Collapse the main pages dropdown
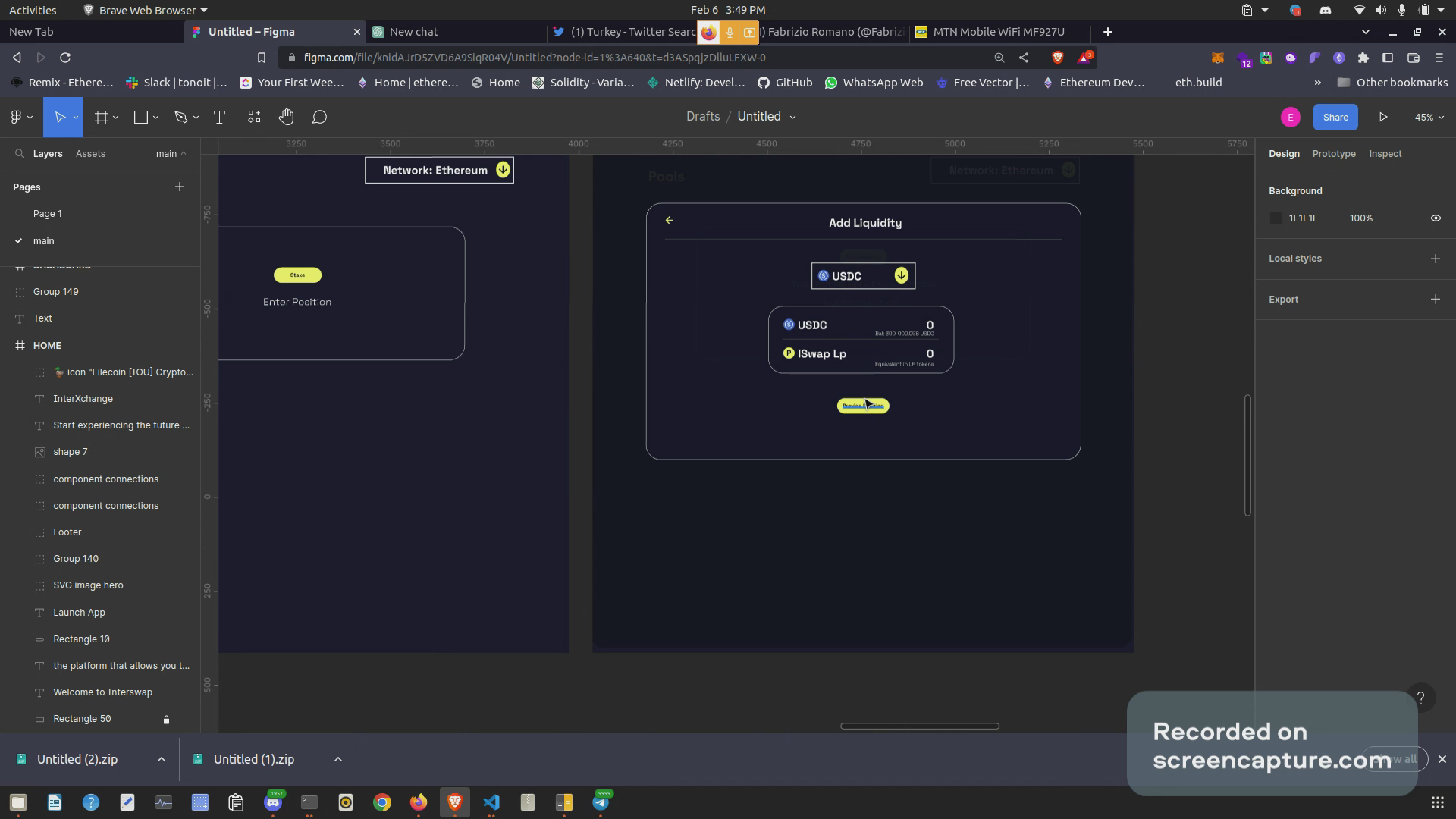Image resolution: width=1456 pixels, height=819 pixels. [171, 154]
